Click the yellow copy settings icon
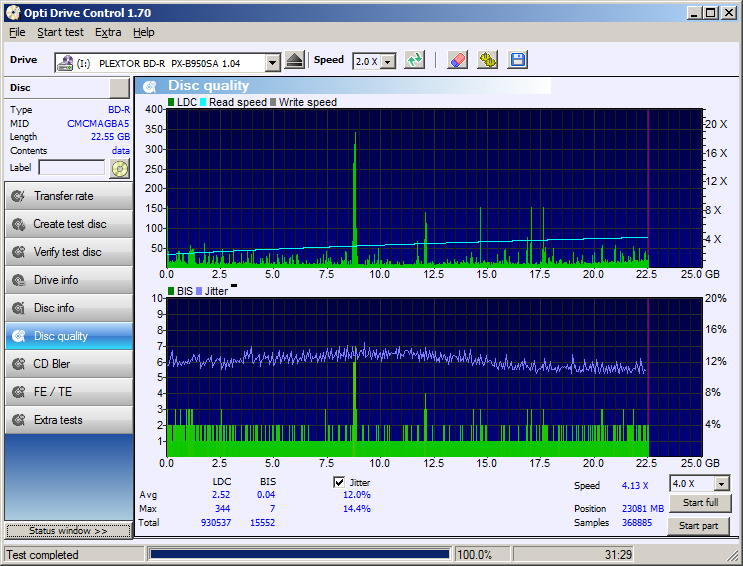This screenshot has width=743, height=566. (x=487, y=60)
